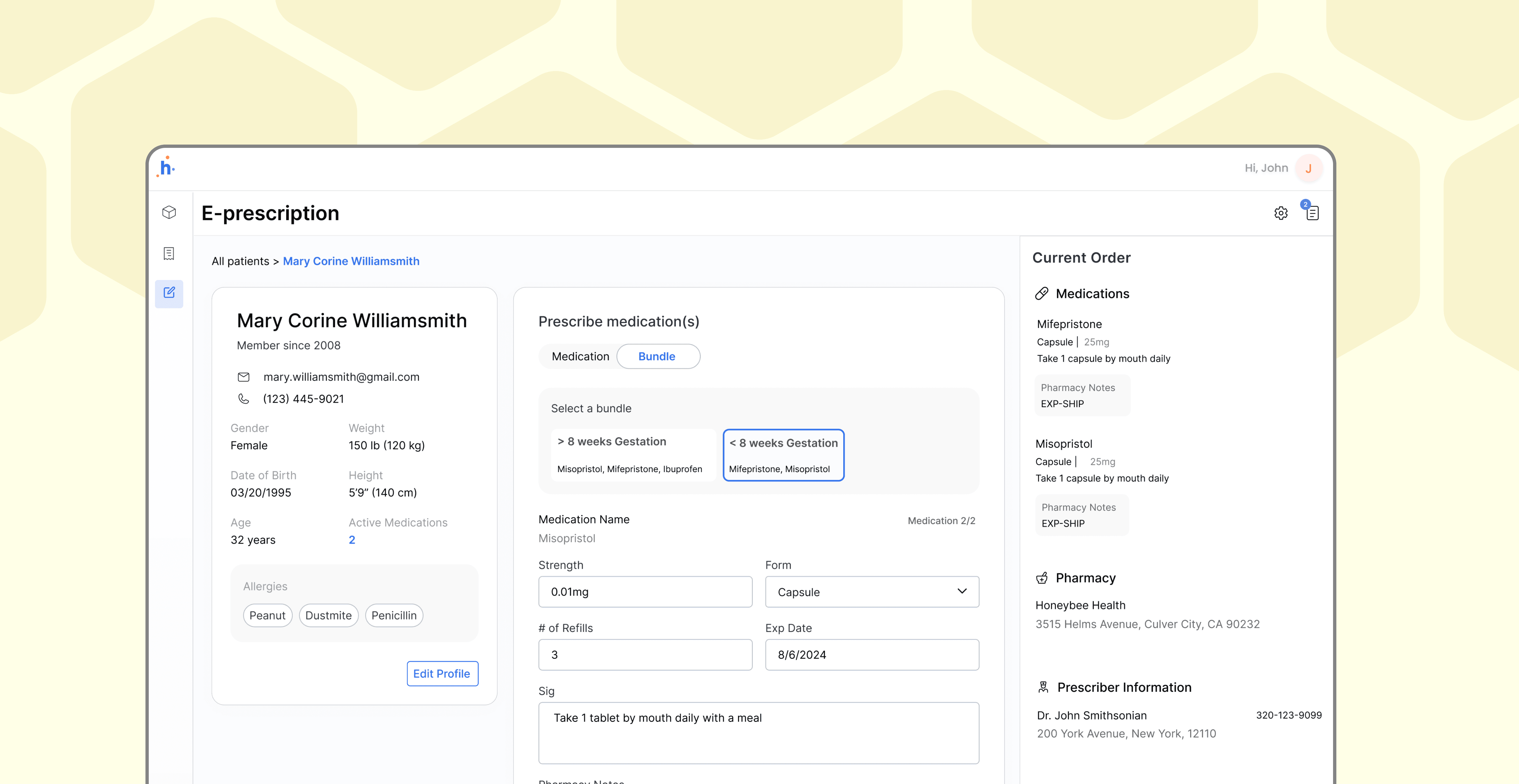This screenshot has height=784, width=1519.
Task: Click Misoprostol in Current Order
Action: coord(1064,444)
